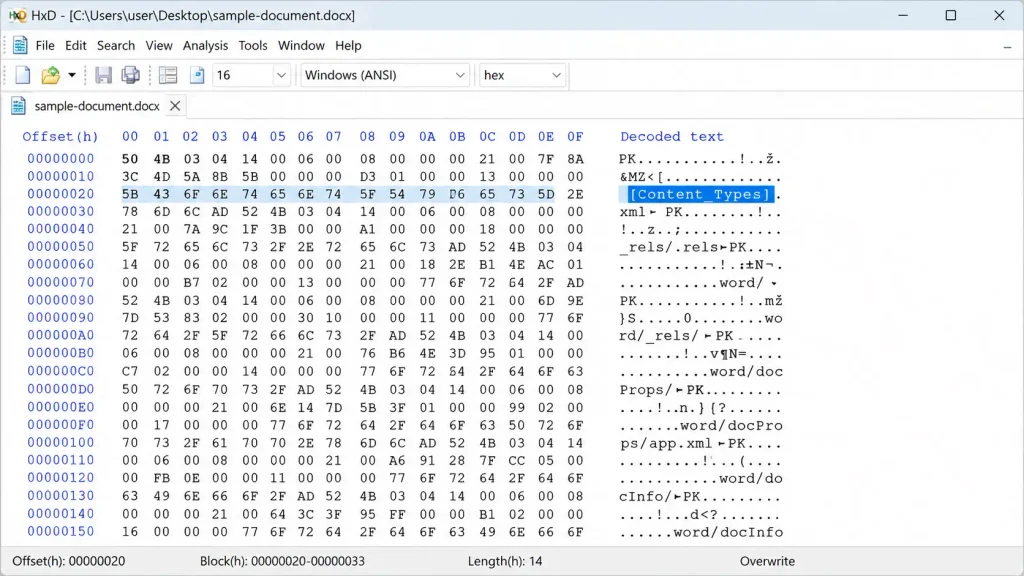Click the Block(h) range in status bar
Viewport: 1024px width, 576px height.
[282, 561]
